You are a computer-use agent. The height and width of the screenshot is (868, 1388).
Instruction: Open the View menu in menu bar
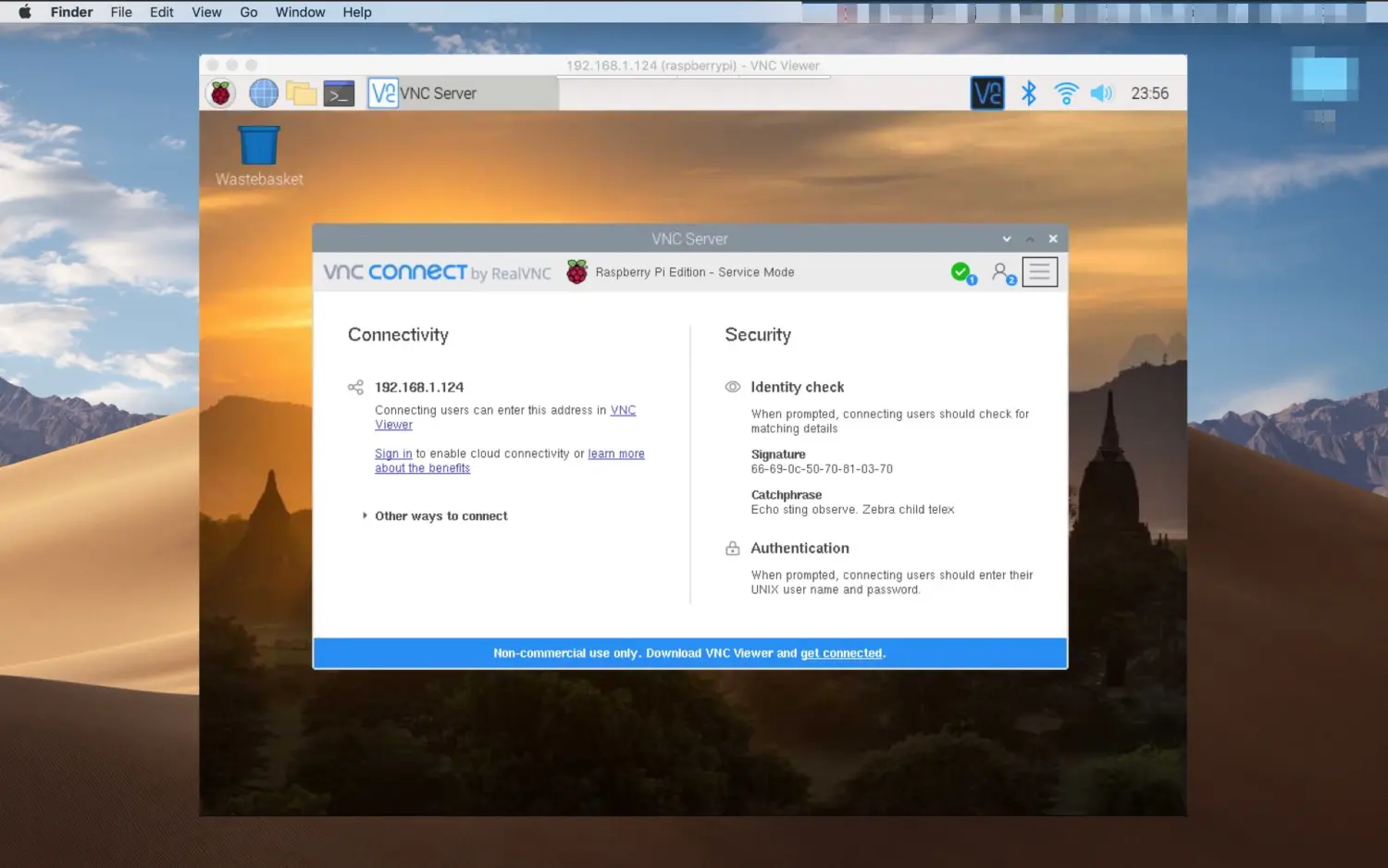point(206,12)
